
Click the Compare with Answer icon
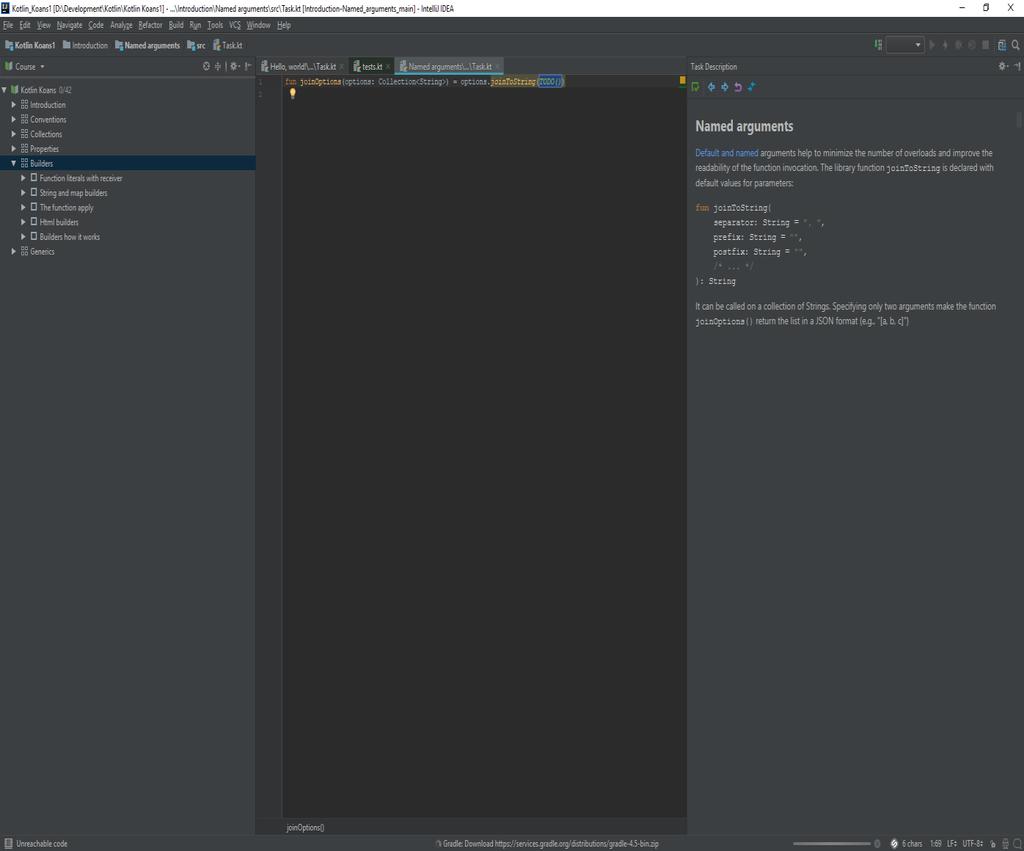point(752,87)
